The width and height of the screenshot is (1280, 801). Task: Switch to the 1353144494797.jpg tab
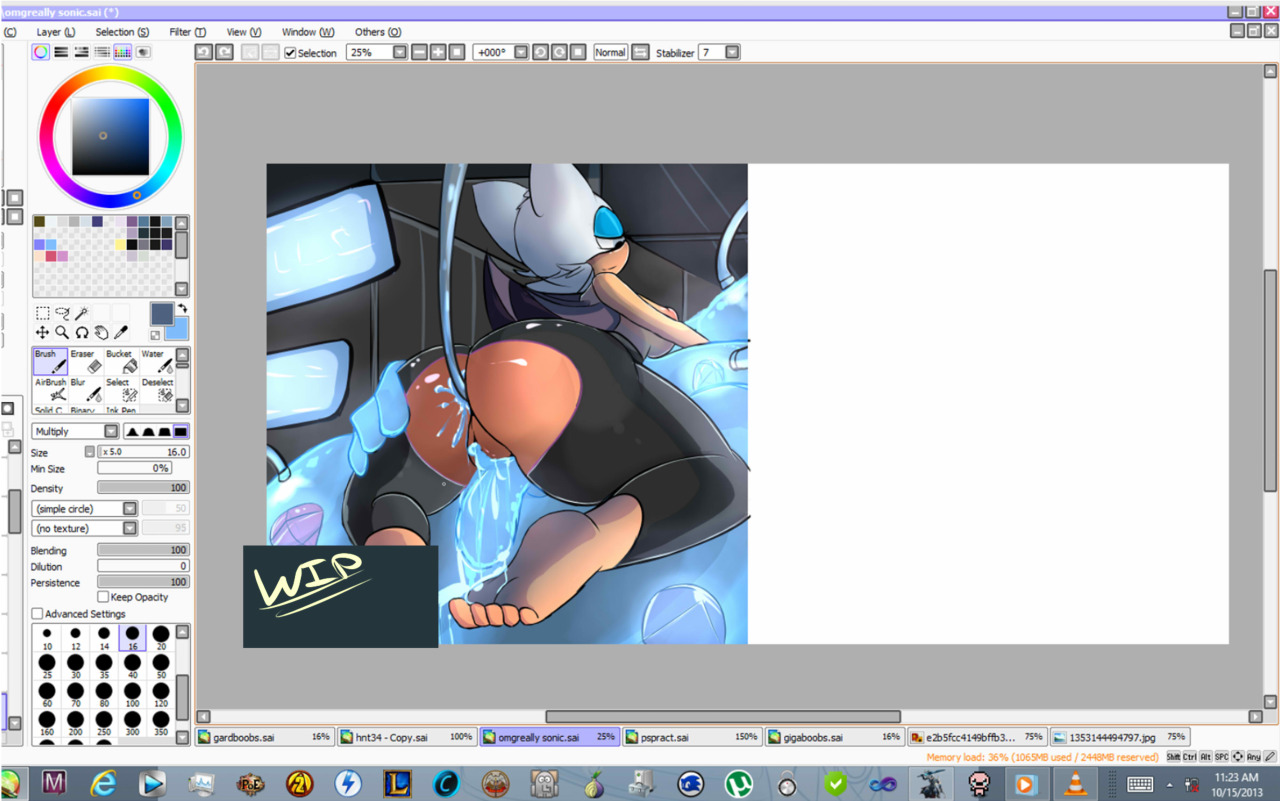1120,737
